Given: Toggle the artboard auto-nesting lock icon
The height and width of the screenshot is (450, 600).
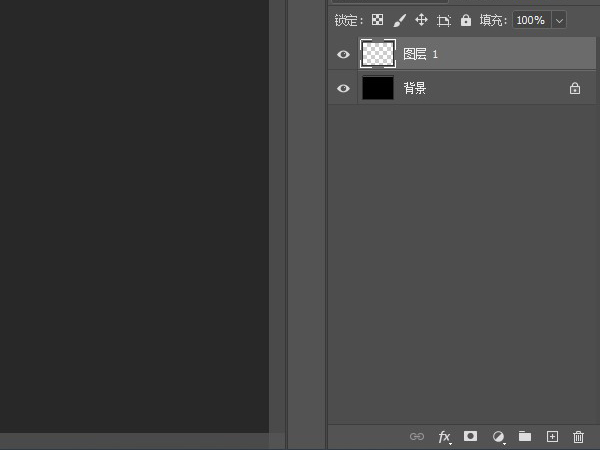Looking at the screenshot, I should (443, 20).
